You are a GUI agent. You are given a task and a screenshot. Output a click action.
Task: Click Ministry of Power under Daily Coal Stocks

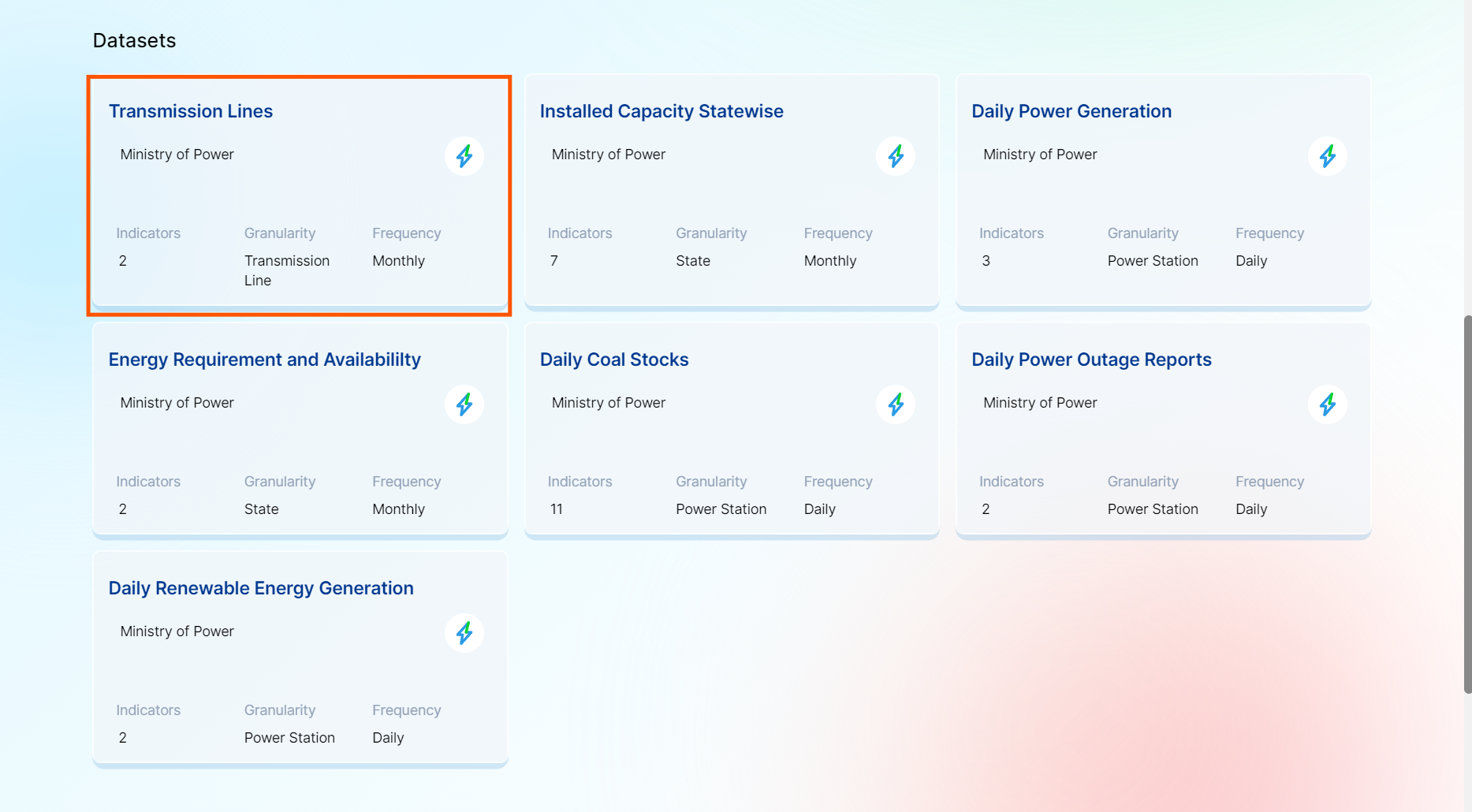coord(608,403)
